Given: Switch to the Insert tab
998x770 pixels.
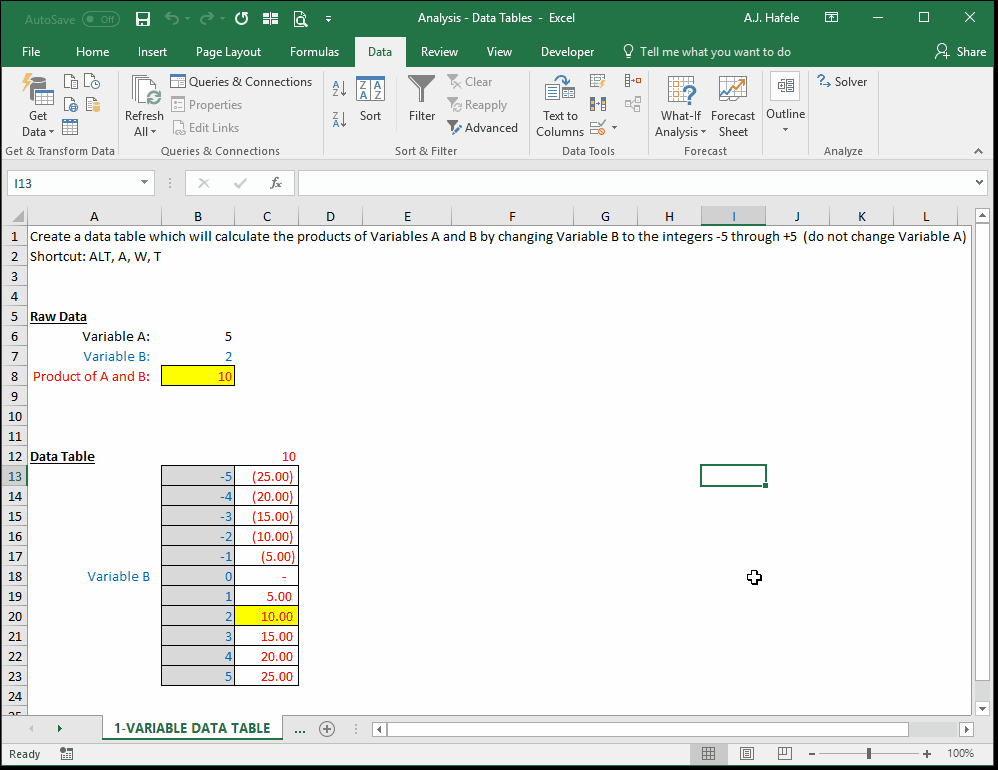Looking at the screenshot, I should (x=152, y=52).
